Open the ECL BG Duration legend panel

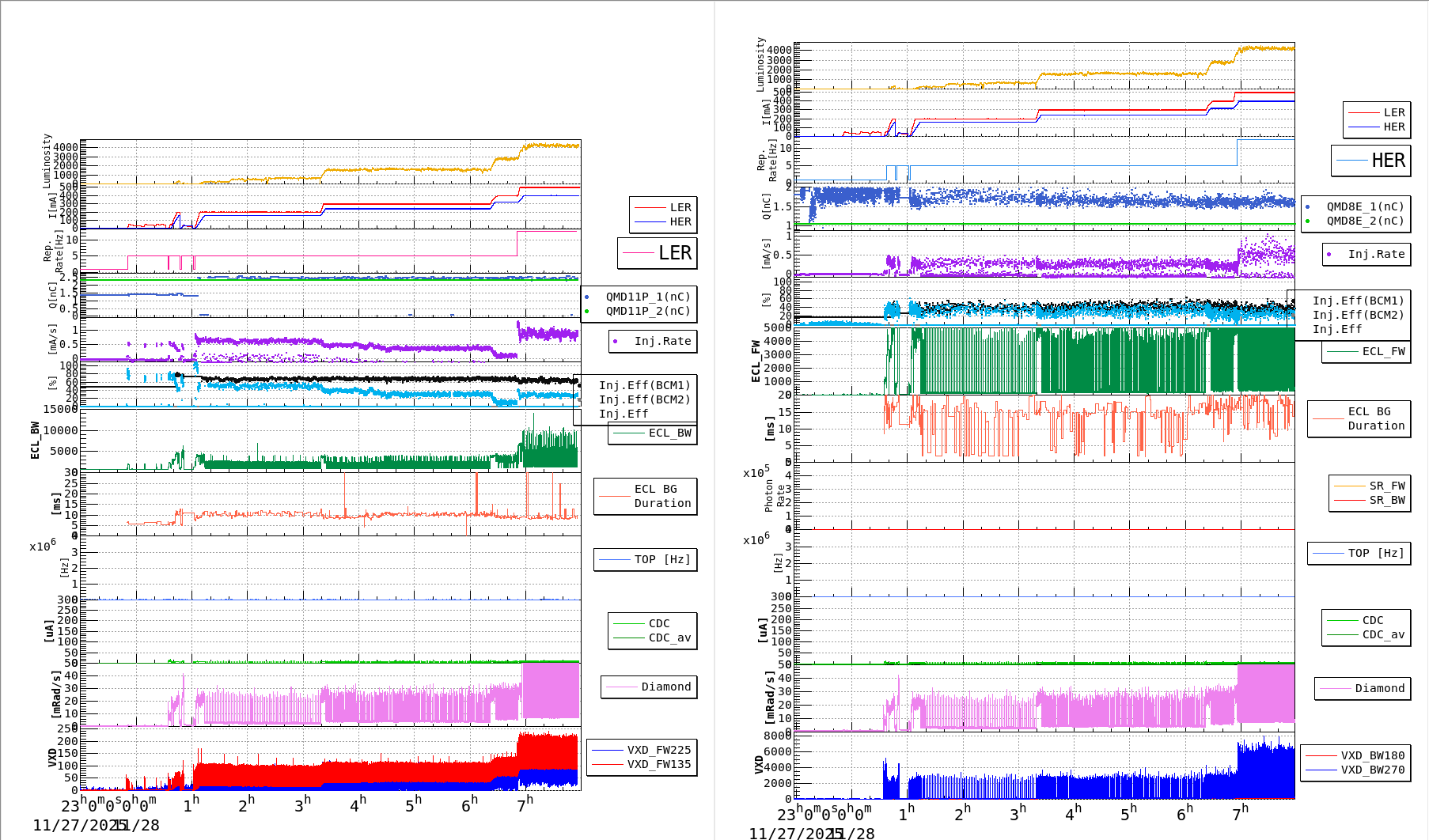[645, 497]
